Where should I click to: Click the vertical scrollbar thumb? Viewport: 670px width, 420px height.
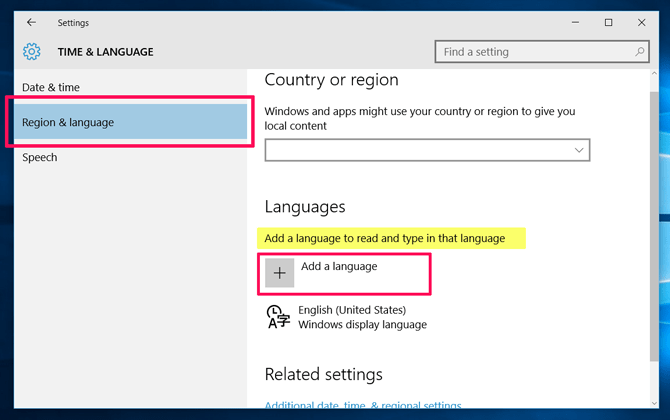(654, 226)
